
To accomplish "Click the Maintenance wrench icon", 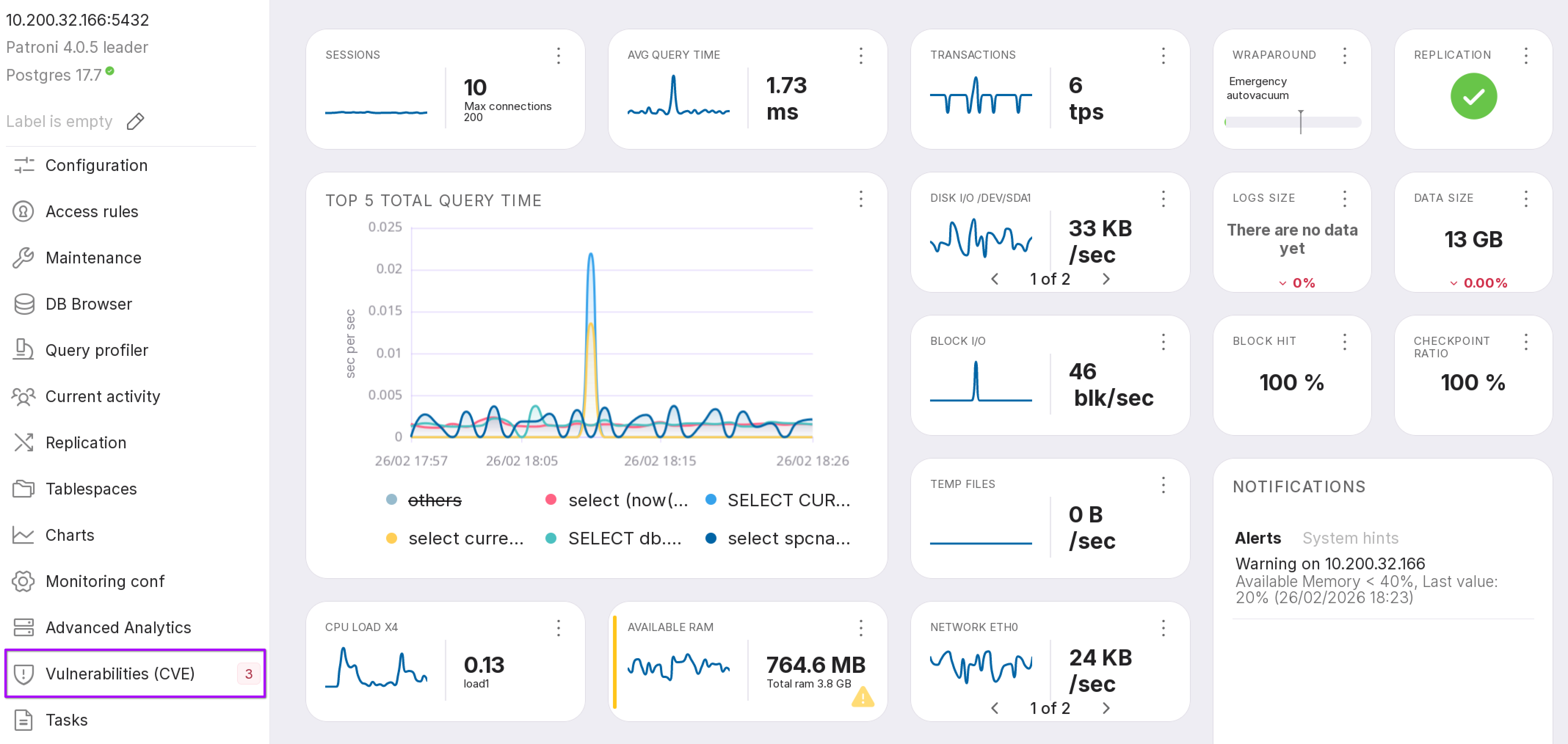I will coord(24,258).
